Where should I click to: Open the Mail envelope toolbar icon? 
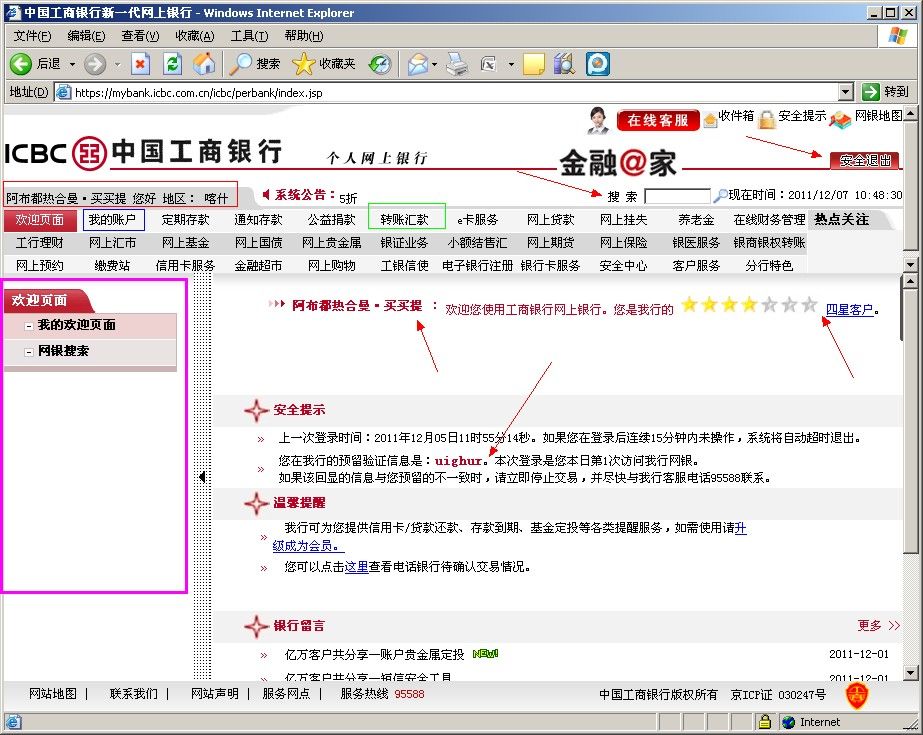418,64
